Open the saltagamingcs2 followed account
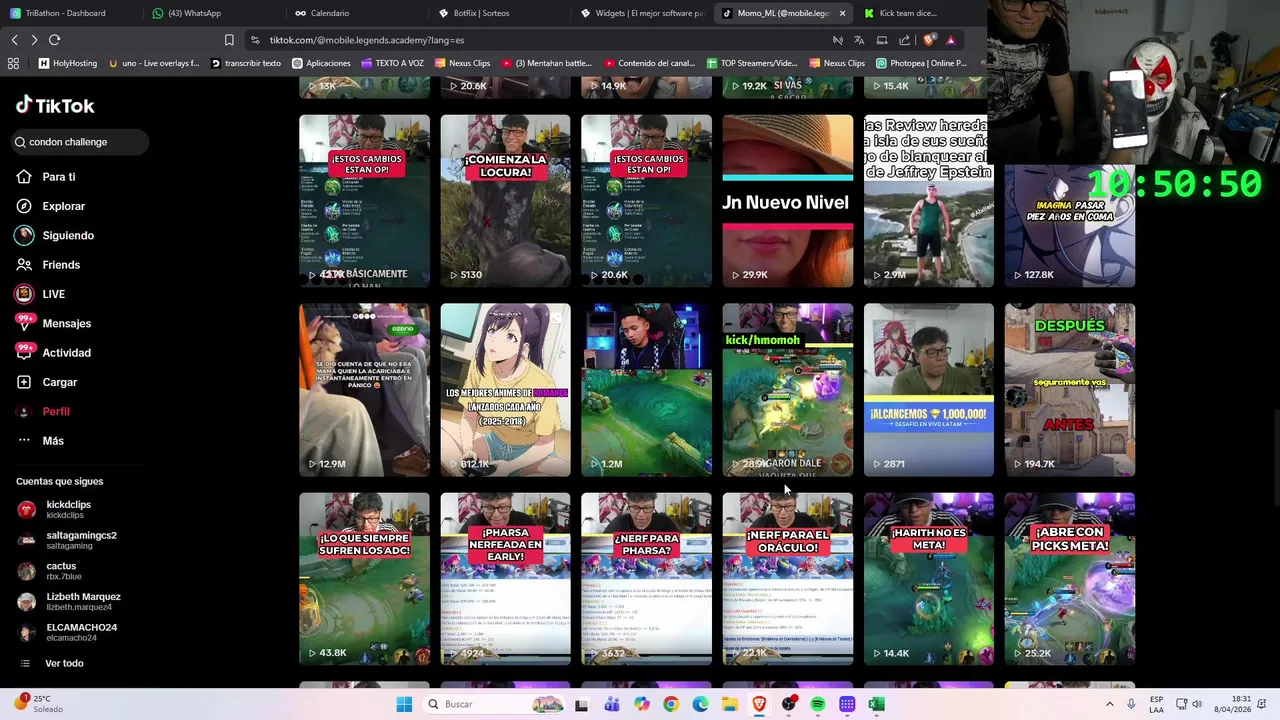 [x=67, y=540]
